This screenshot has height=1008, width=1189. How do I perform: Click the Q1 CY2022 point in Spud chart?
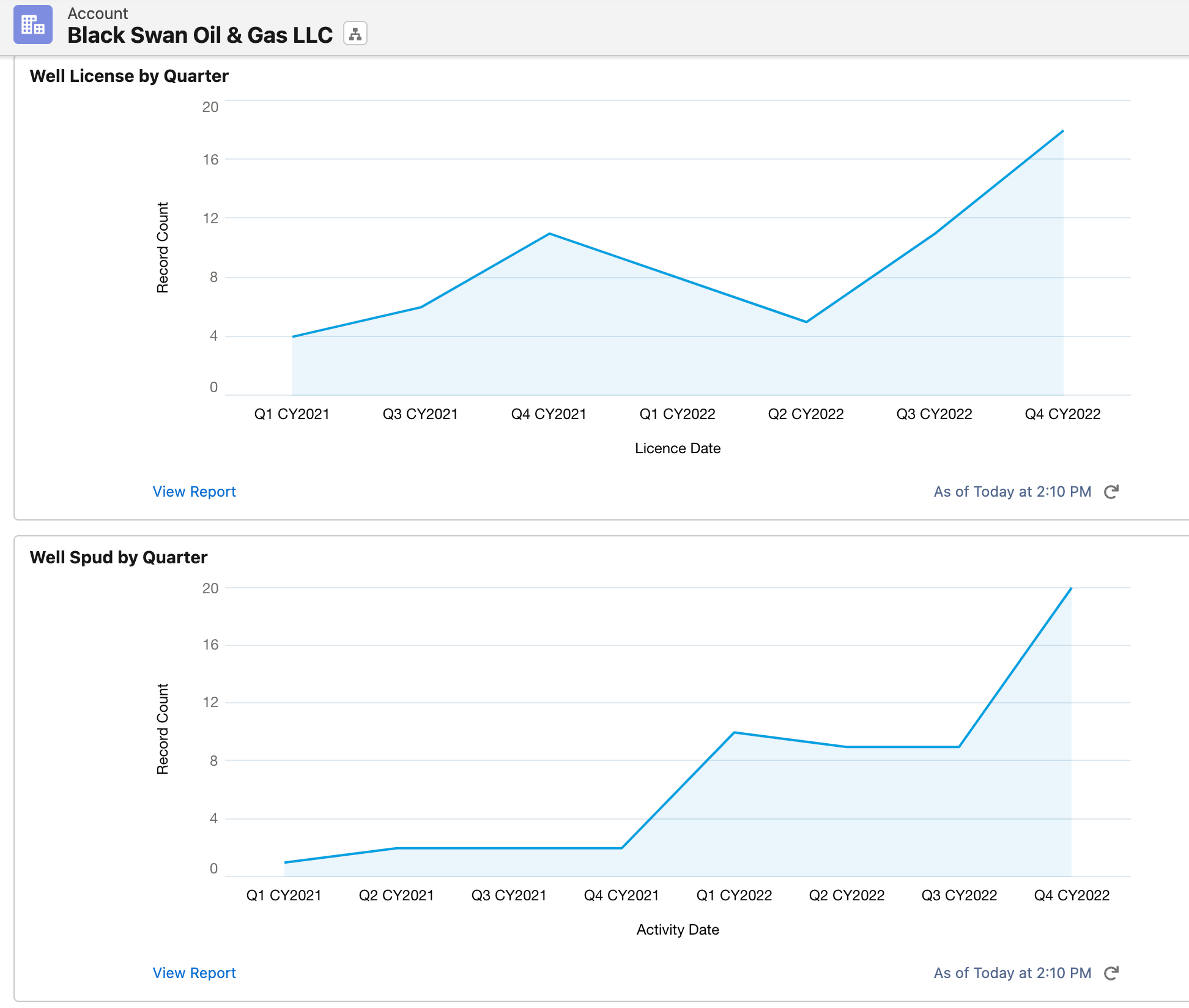(x=734, y=732)
